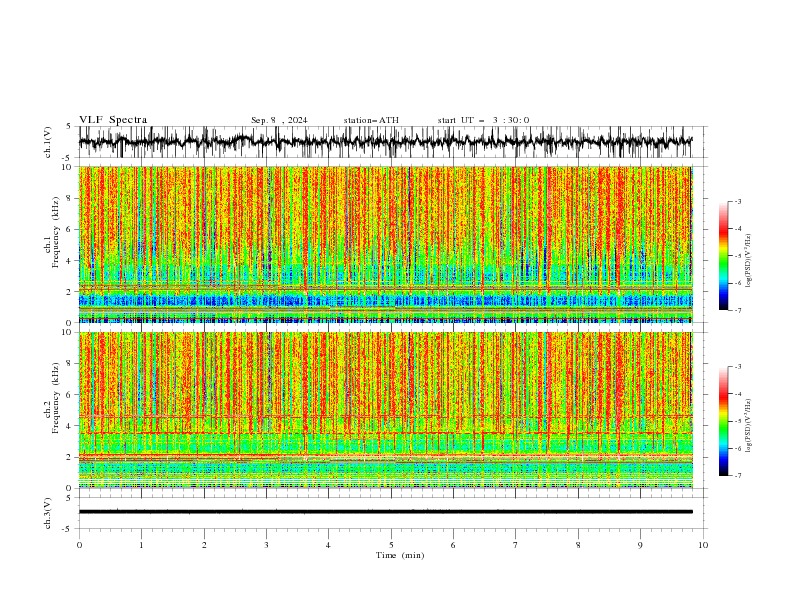
Task: Click the "ch.3(V)" axis label
Action: [x=48, y=513]
